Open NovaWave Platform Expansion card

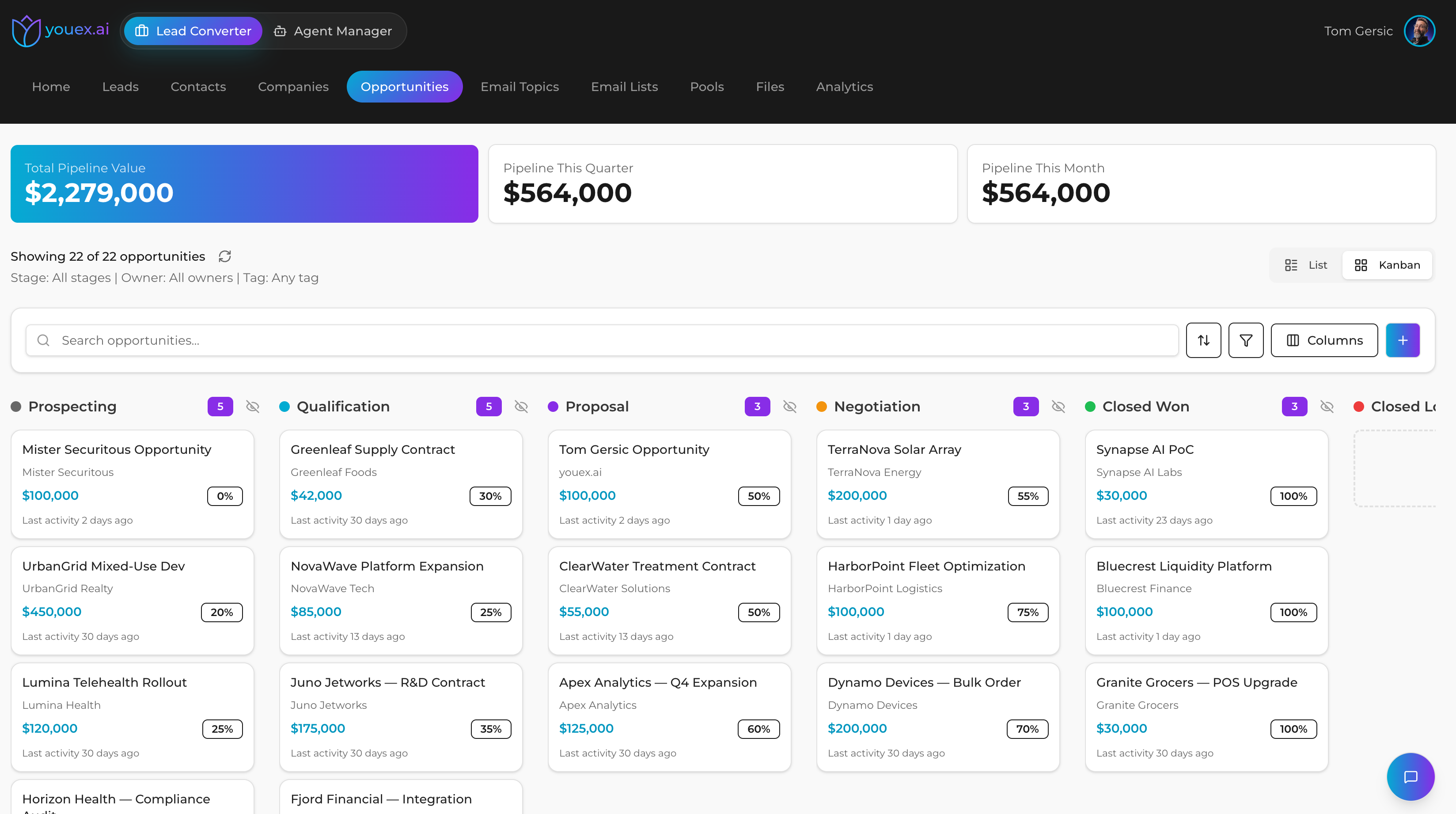[401, 601]
